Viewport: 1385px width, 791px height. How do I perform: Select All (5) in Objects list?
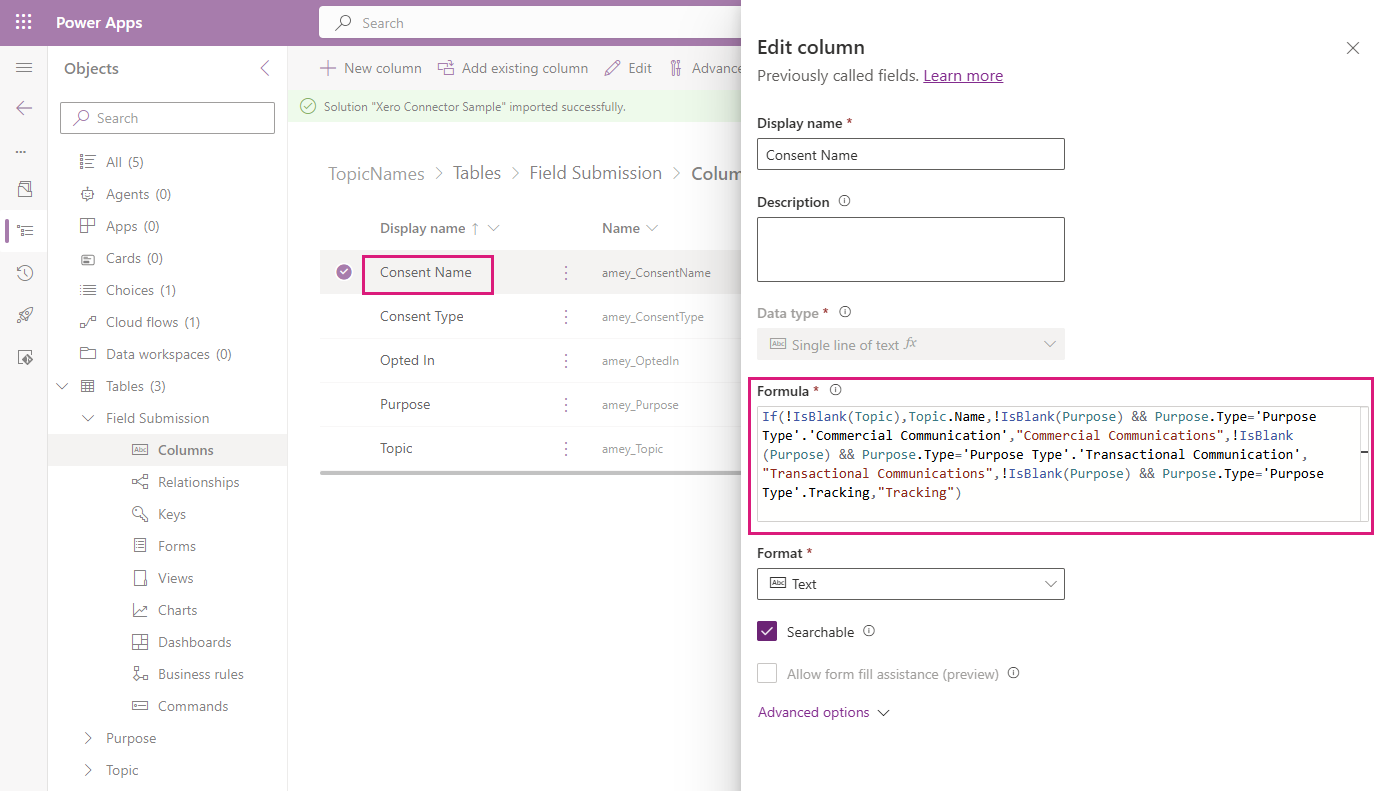125,162
